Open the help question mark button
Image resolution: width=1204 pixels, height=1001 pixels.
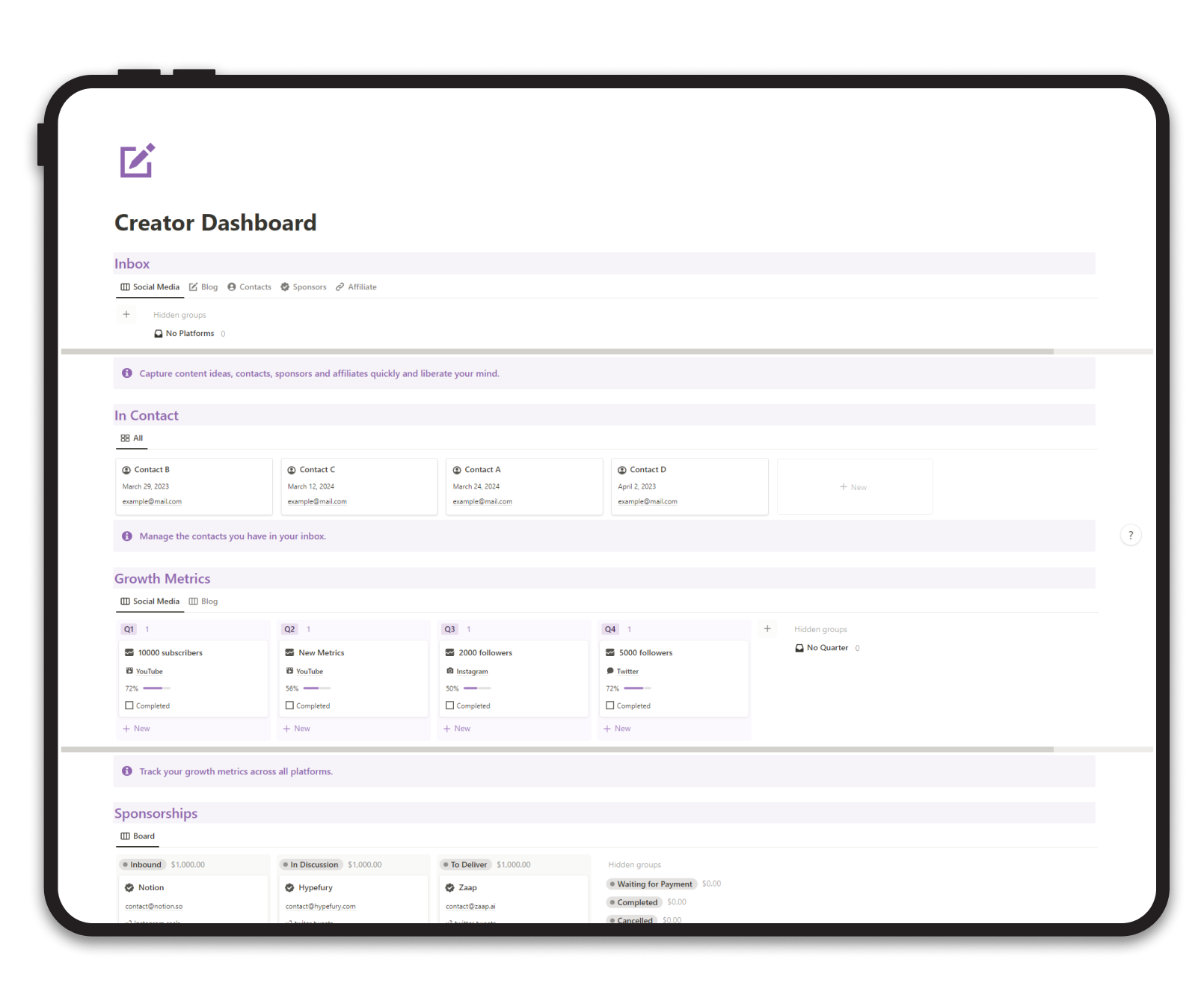coord(1131,535)
